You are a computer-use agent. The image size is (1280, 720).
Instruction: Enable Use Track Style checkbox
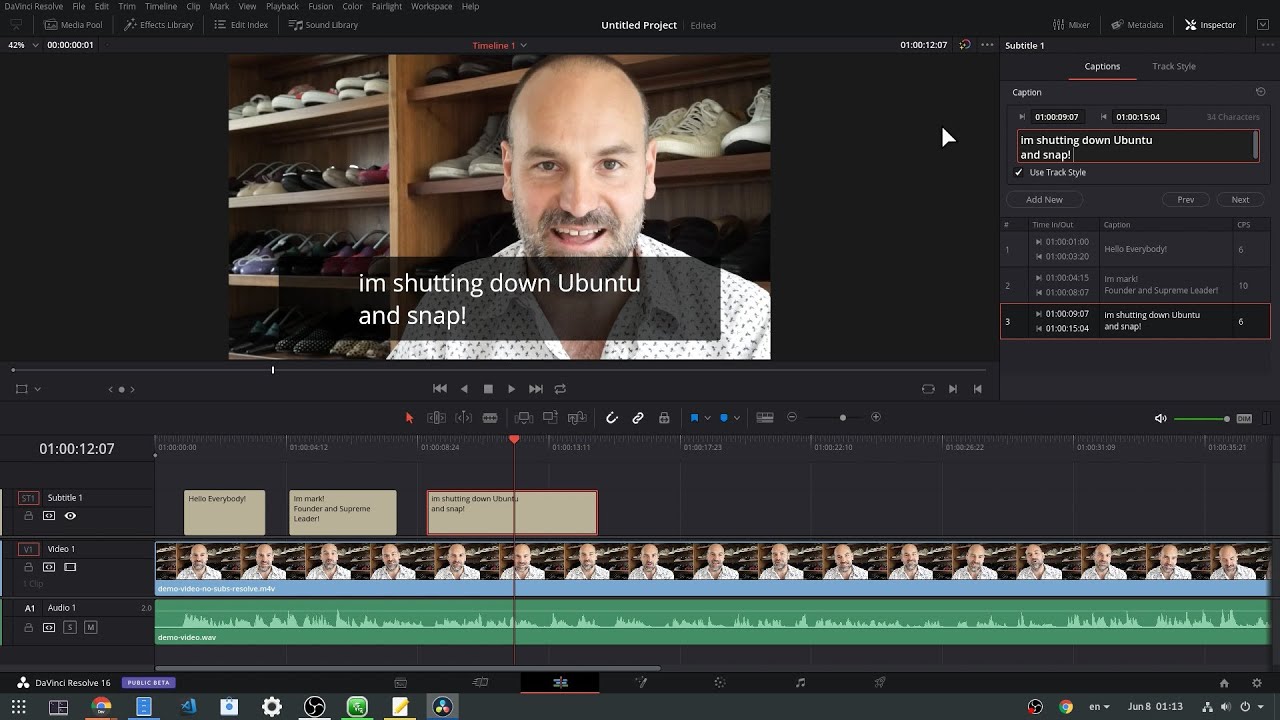1019,173
